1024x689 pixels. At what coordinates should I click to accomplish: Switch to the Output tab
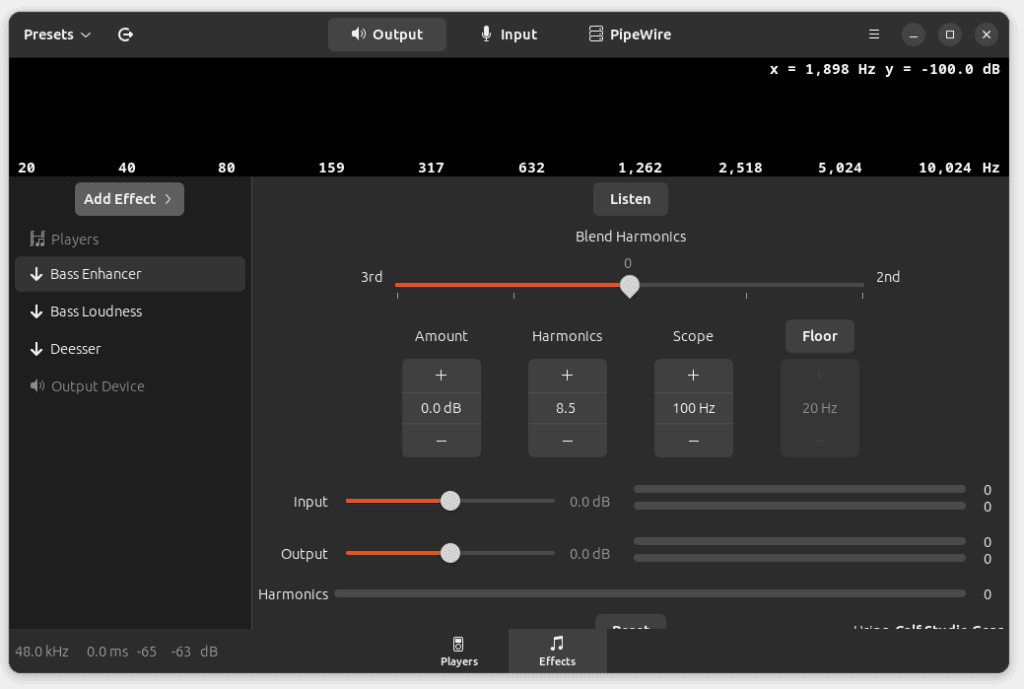pyautogui.click(x=387, y=35)
